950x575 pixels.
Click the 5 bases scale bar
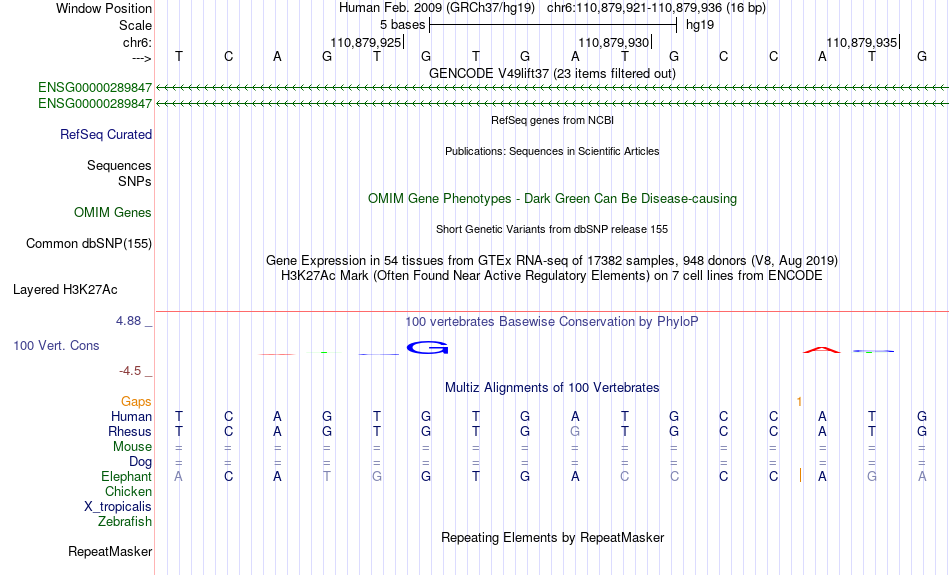[x=553, y=25]
